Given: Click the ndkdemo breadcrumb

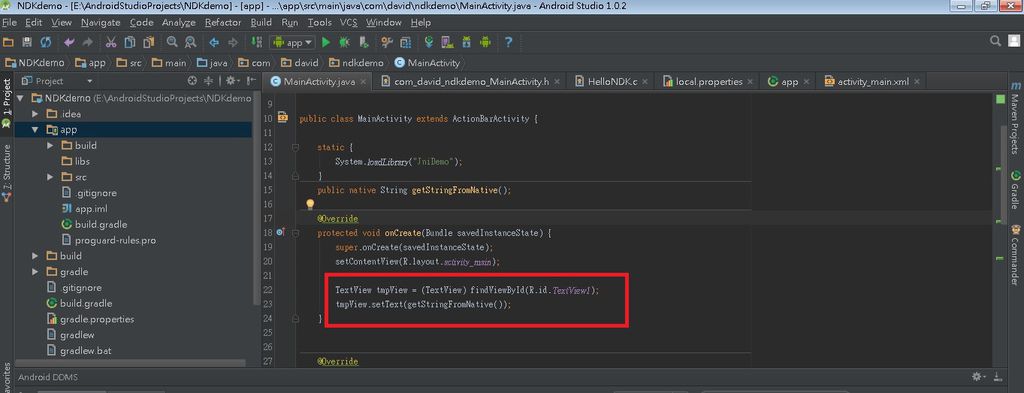Looking at the screenshot, I should tap(356, 63).
